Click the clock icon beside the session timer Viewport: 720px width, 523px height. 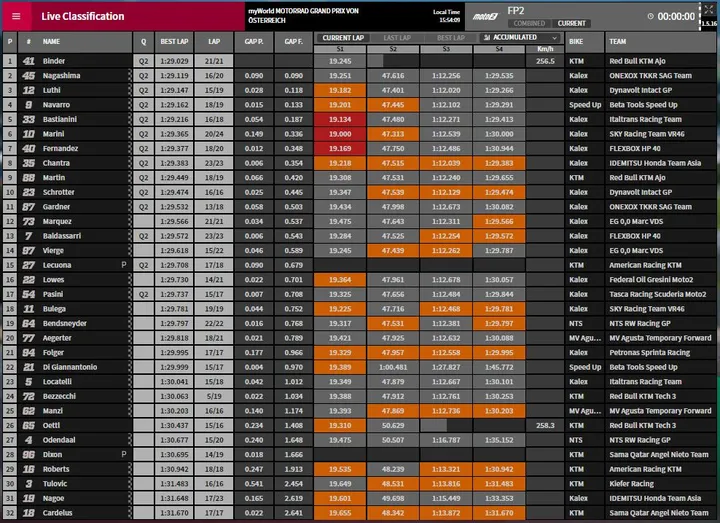[651, 16]
